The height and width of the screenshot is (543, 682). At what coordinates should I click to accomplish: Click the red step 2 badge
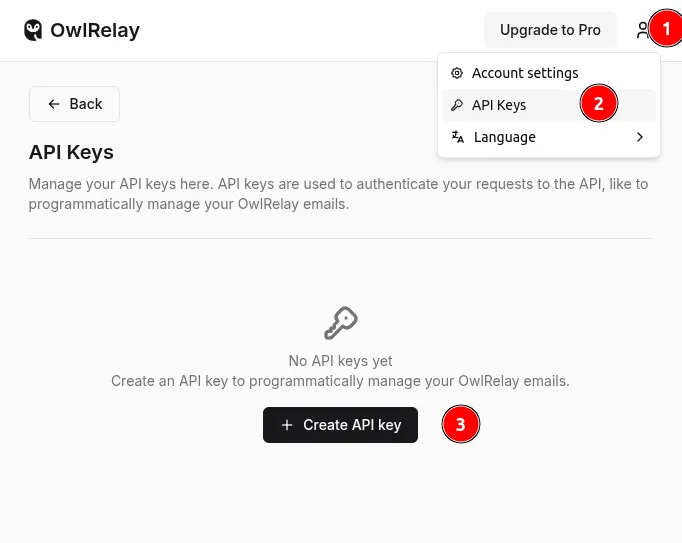click(x=599, y=103)
